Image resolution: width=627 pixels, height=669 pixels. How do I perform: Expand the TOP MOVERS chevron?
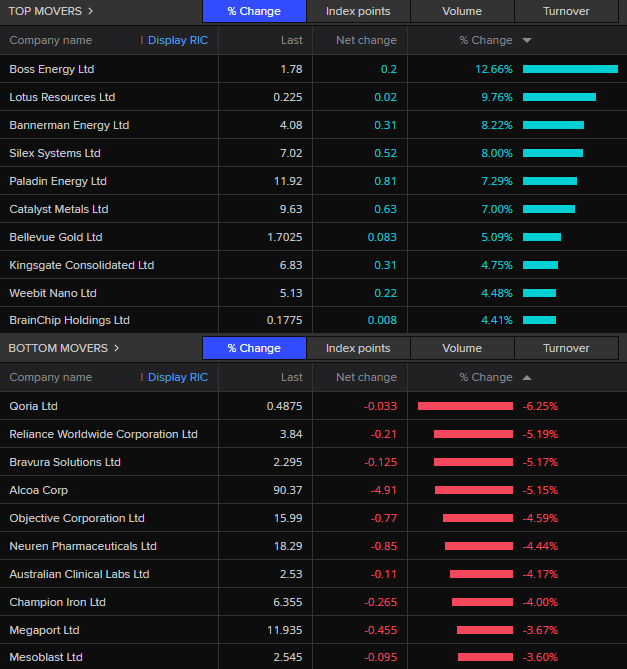coord(91,11)
